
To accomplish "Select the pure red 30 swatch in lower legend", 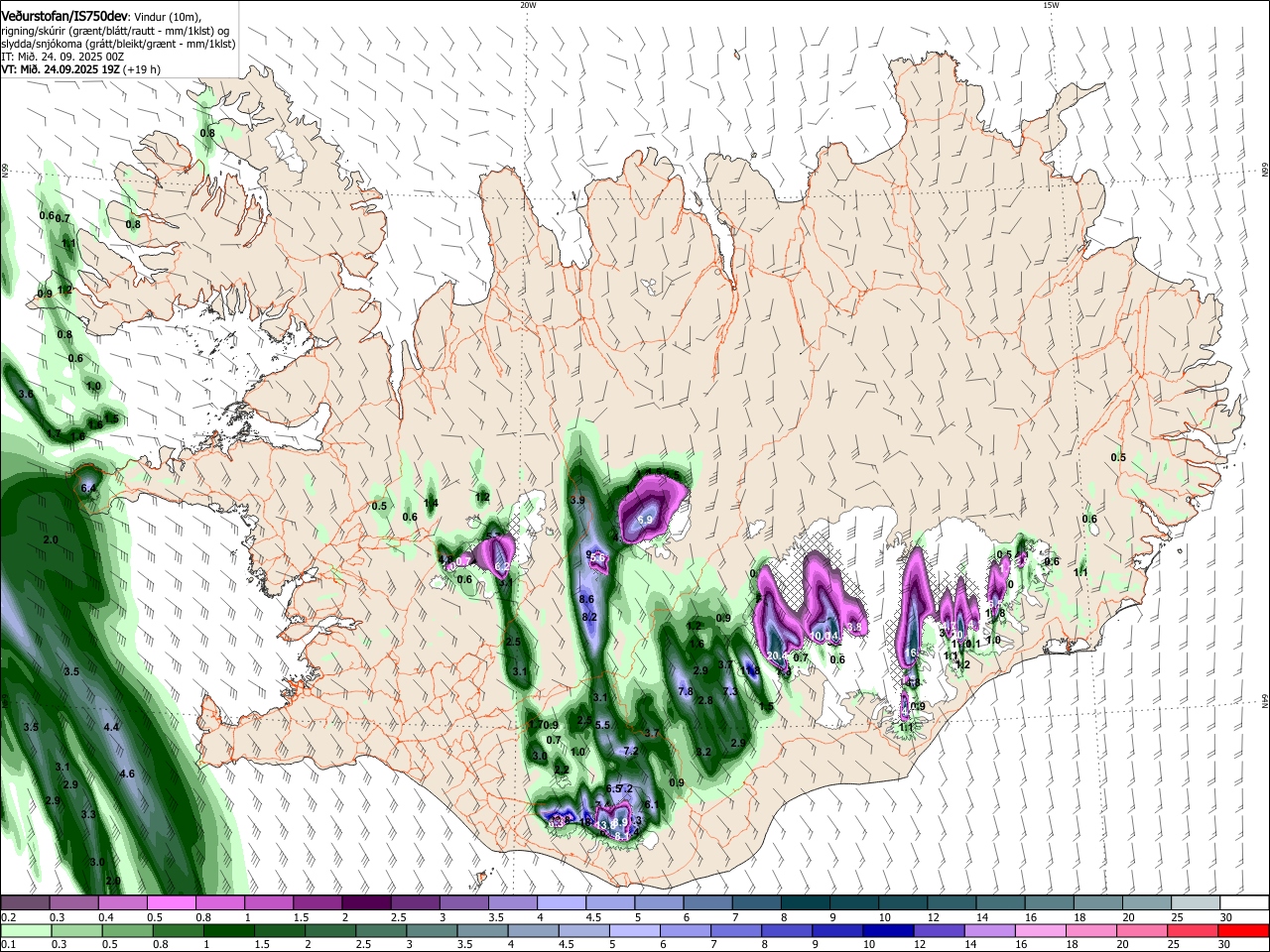I will click(x=1243, y=930).
